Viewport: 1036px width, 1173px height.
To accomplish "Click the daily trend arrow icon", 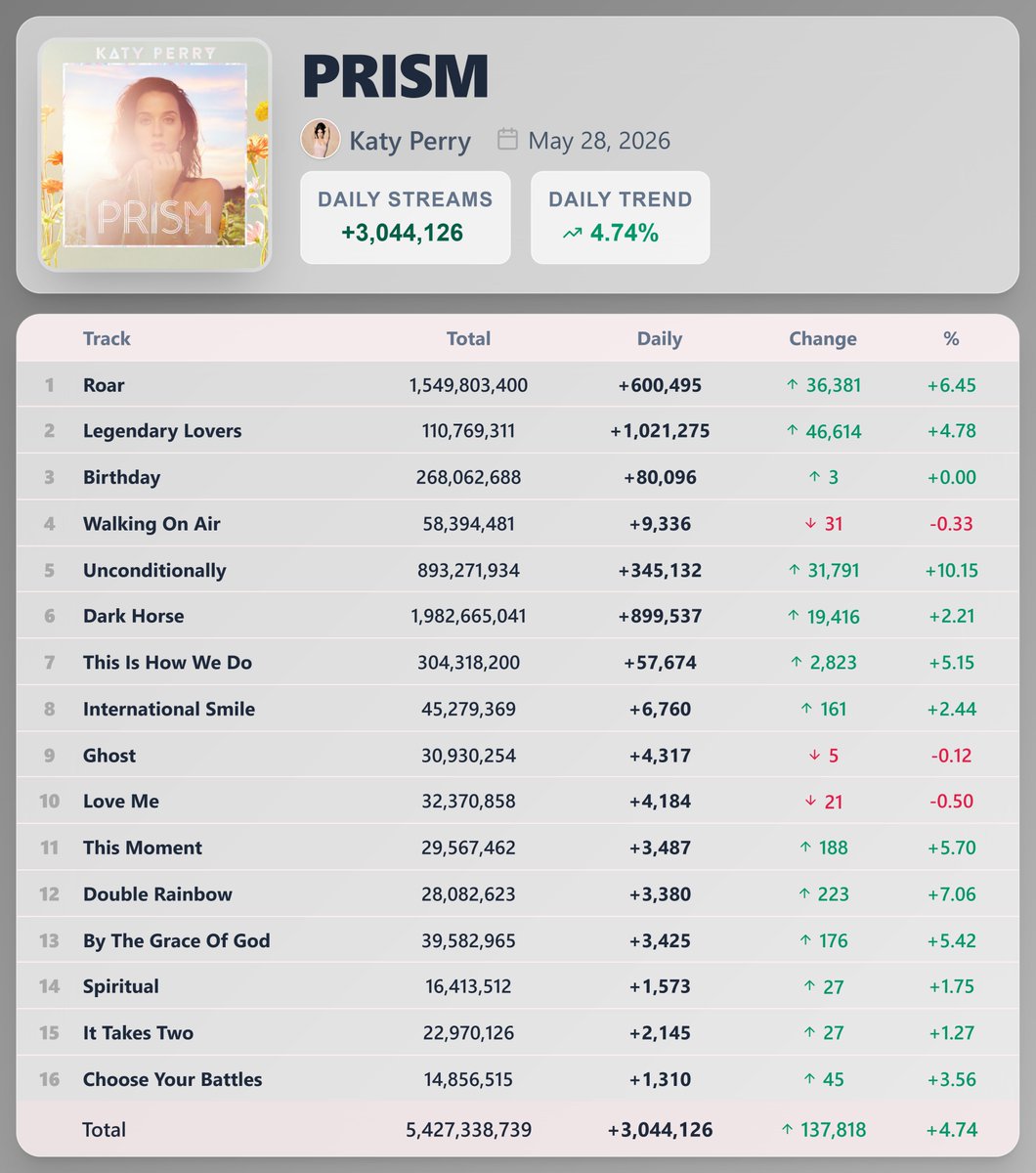I will pyautogui.click(x=573, y=234).
